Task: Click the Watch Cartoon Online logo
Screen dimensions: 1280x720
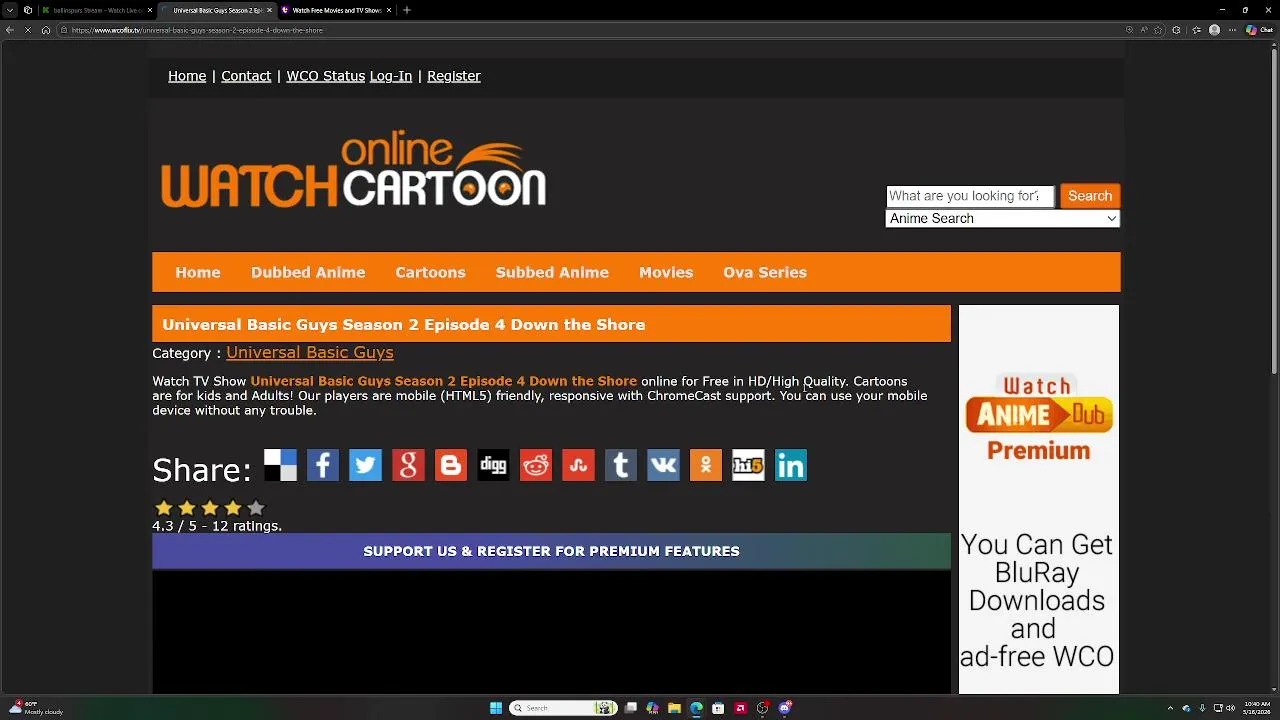Action: tap(354, 169)
